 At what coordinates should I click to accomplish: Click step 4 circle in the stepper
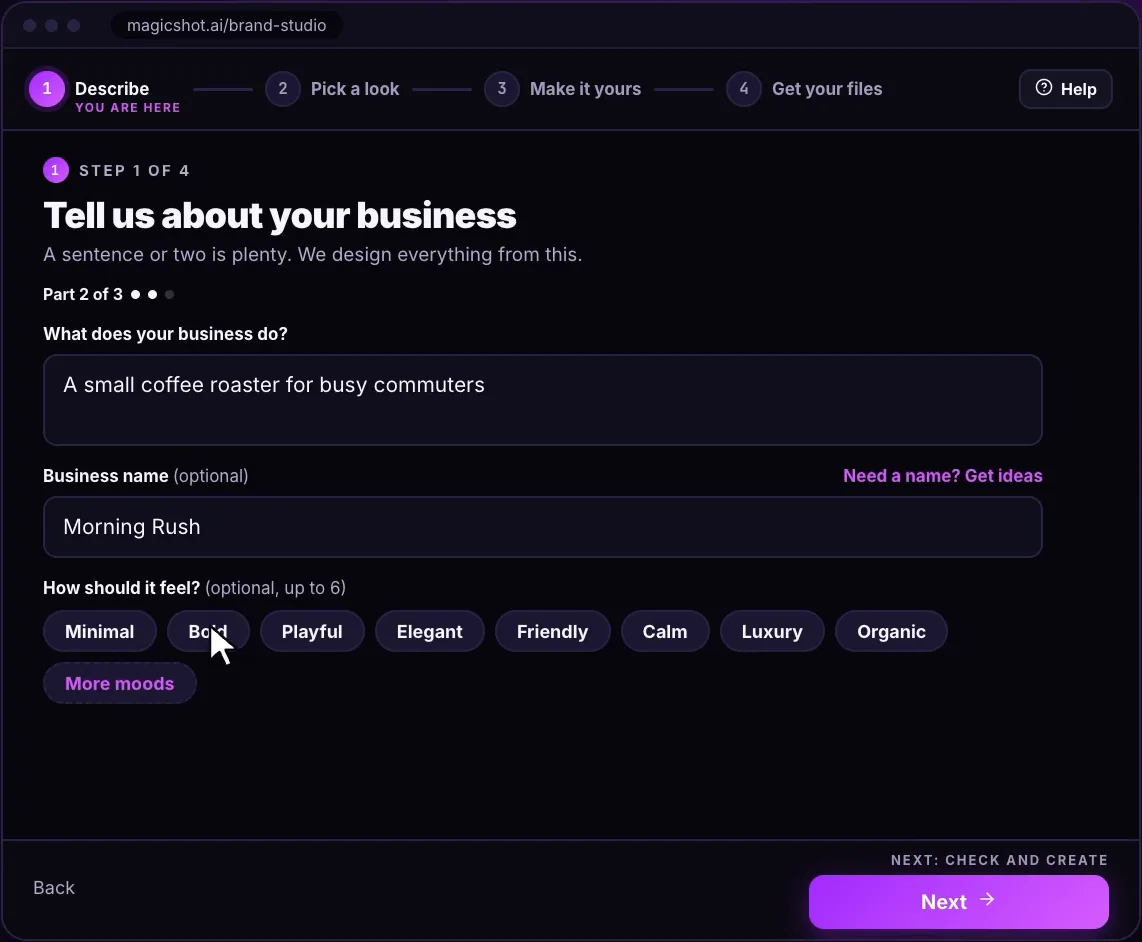tap(744, 89)
